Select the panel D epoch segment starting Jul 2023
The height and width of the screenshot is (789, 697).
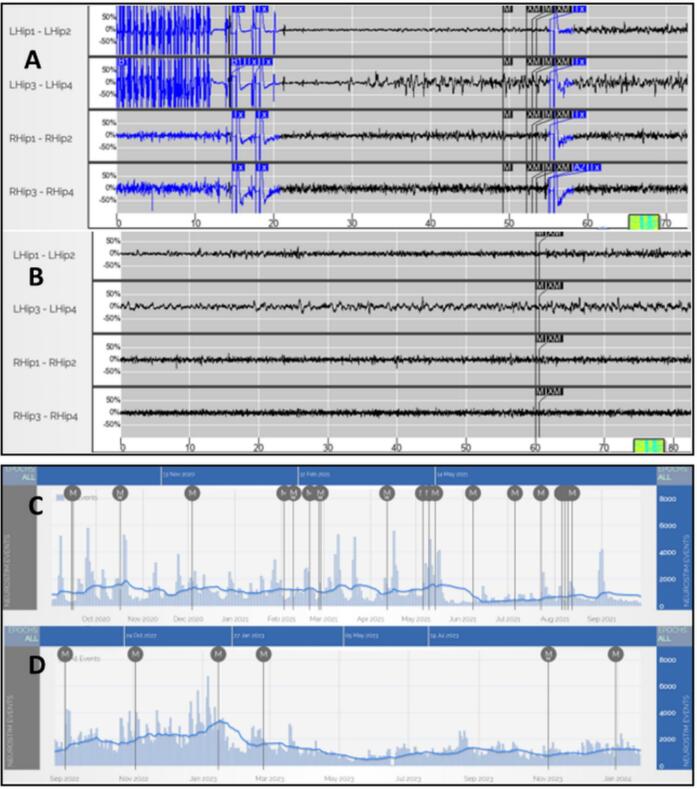click(543, 636)
